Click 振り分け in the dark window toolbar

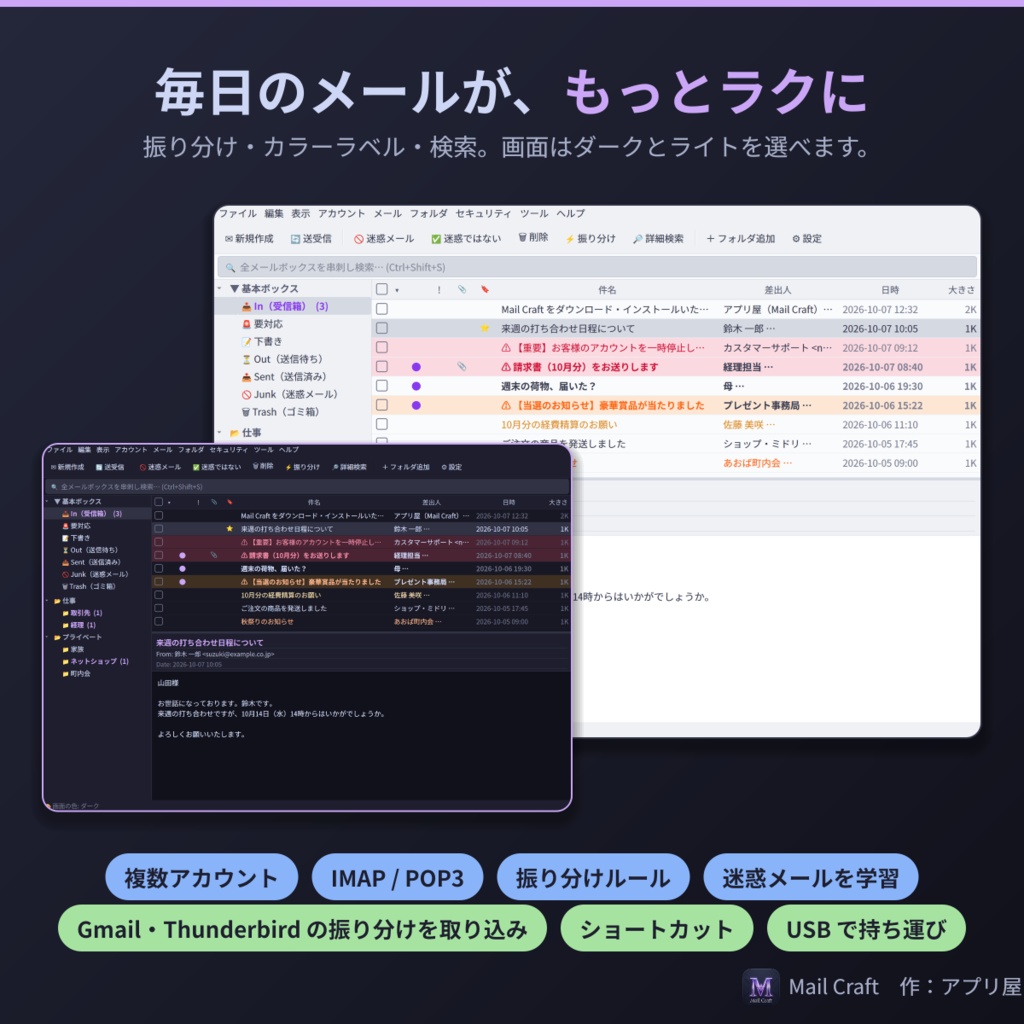(302, 467)
